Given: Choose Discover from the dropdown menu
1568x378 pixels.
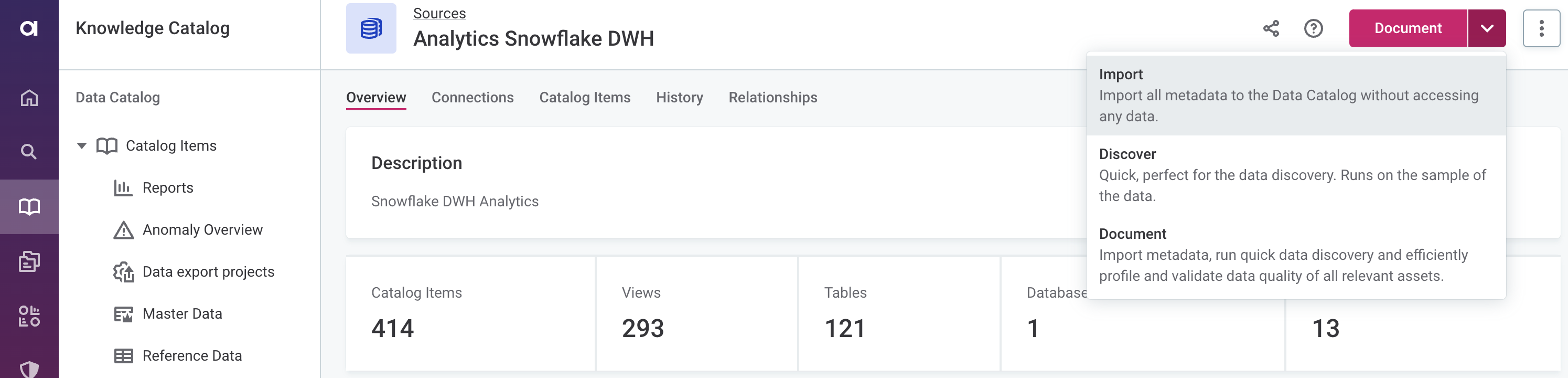Looking at the screenshot, I should pyautogui.click(x=1295, y=175).
